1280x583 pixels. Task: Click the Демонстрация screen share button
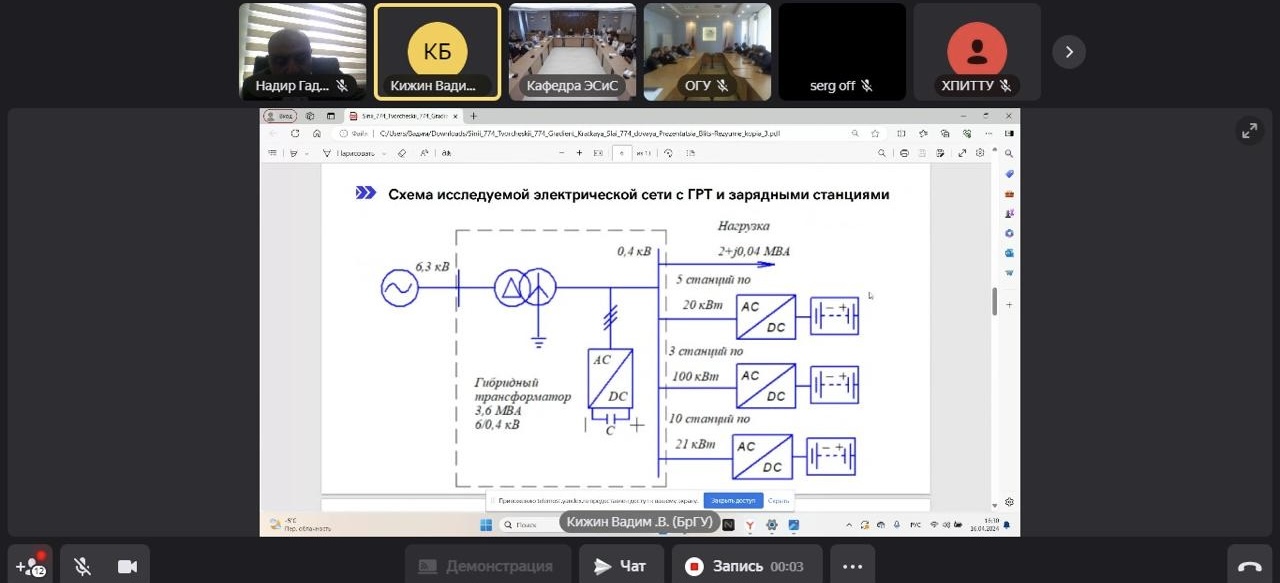pyautogui.click(x=486, y=566)
